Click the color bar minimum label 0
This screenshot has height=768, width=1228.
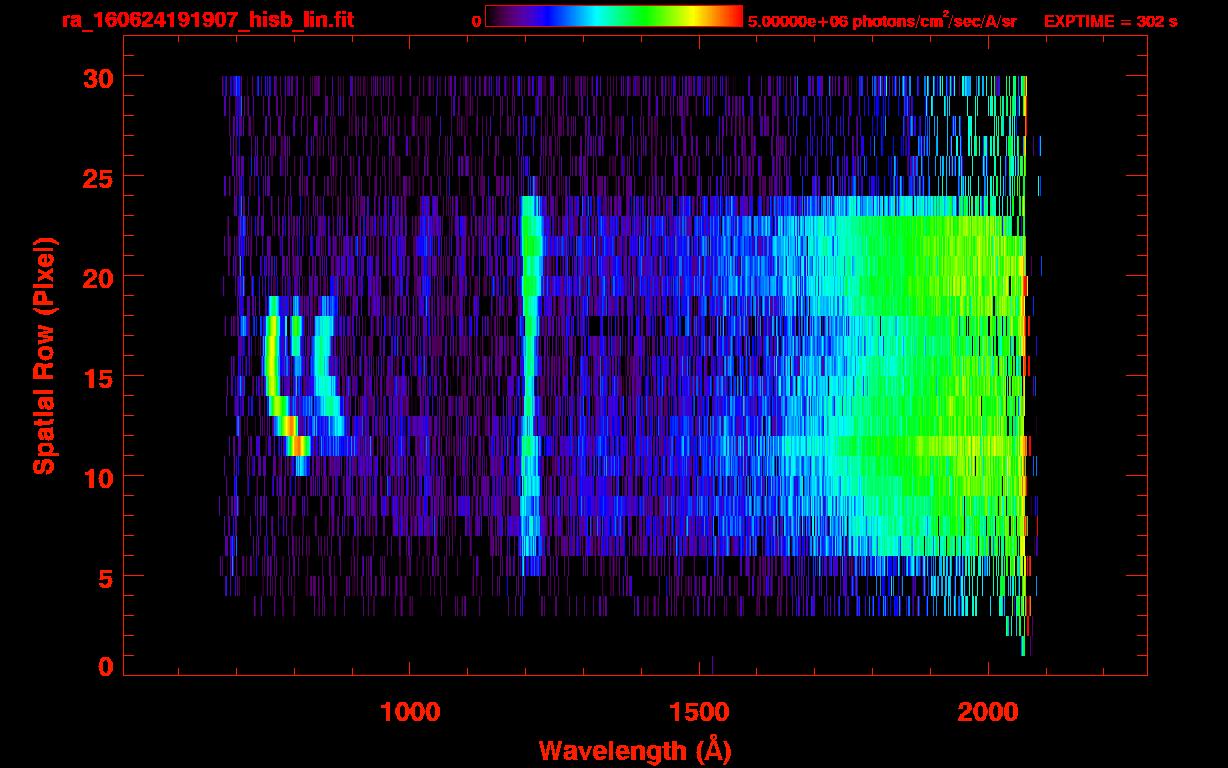coord(476,21)
